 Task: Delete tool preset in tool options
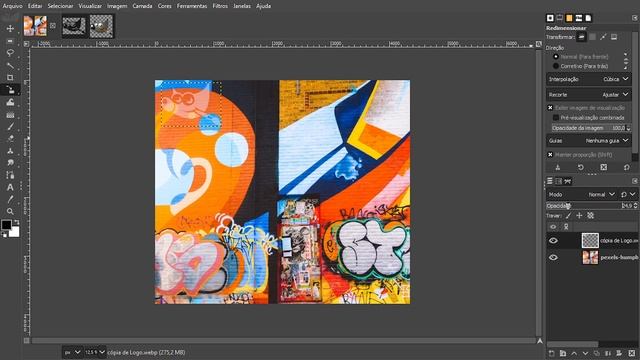604,167
